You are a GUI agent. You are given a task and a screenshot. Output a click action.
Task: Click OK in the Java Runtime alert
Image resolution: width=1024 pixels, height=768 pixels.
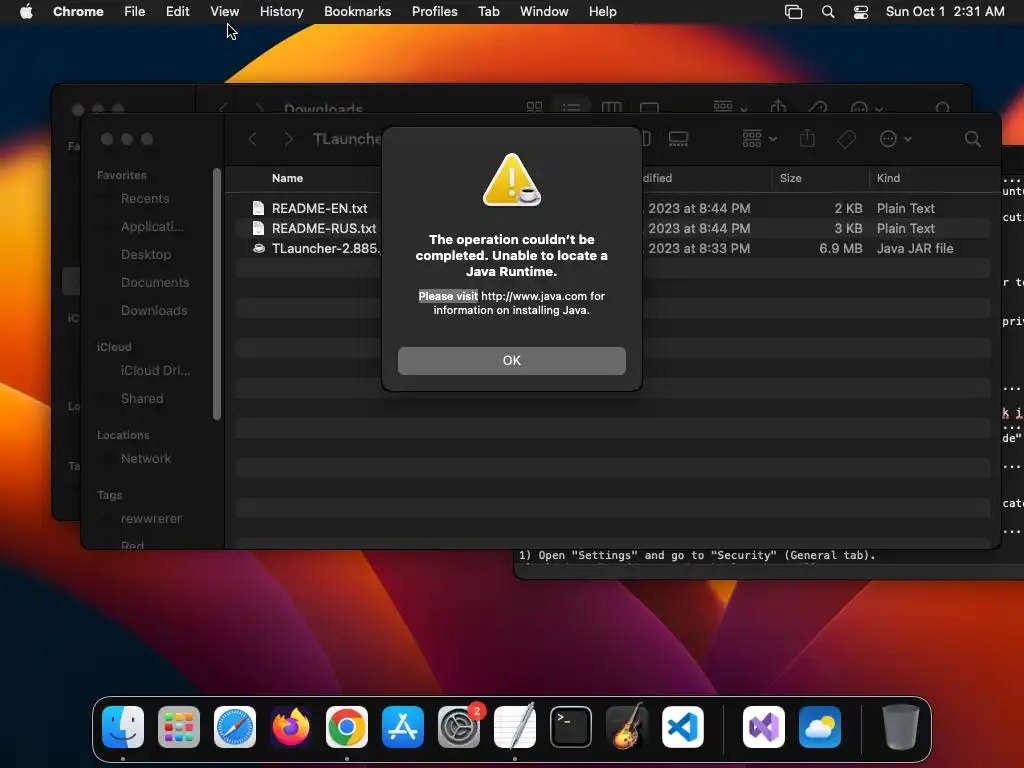[511, 360]
